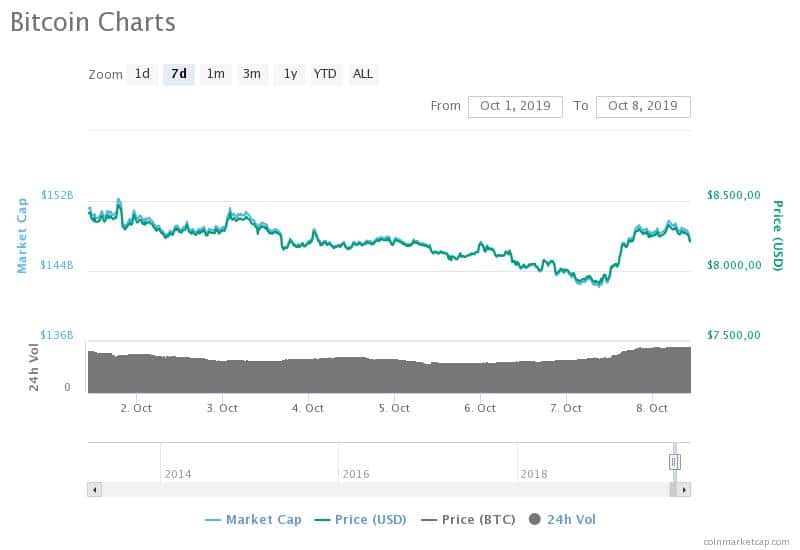The width and height of the screenshot is (800, 550).
Task: Switch zoom to 3m
Action: click(x=252, y=74)
